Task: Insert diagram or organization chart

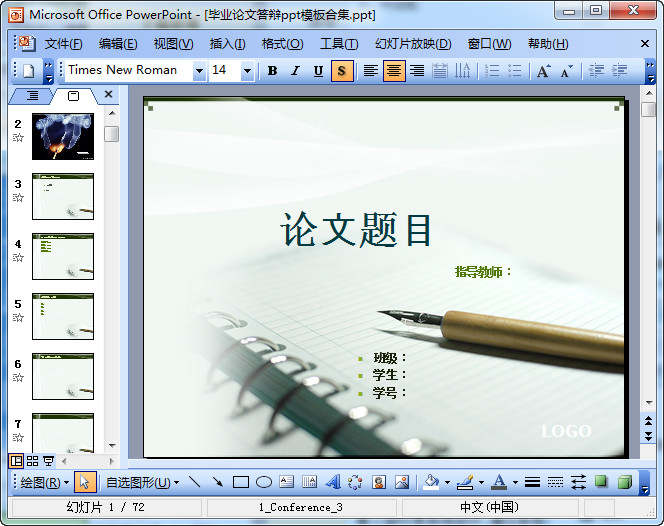Action: pyautogui.click(x=355, y=482)
